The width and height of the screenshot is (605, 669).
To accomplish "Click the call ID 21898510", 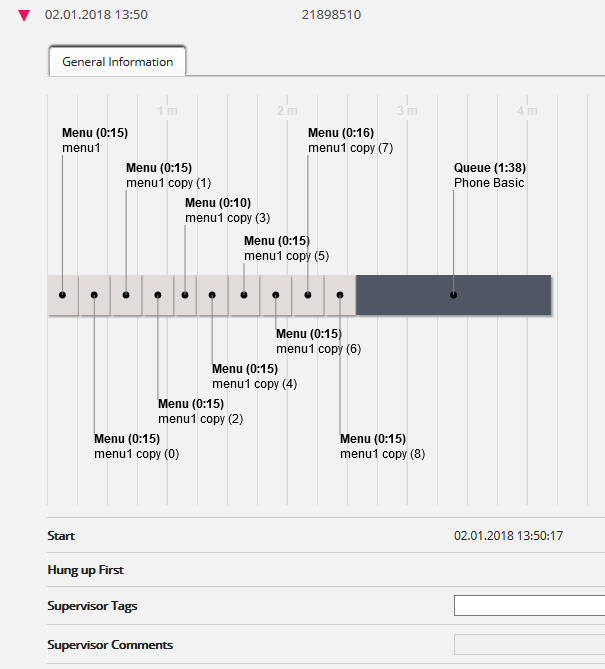I will tap(331, 16).
